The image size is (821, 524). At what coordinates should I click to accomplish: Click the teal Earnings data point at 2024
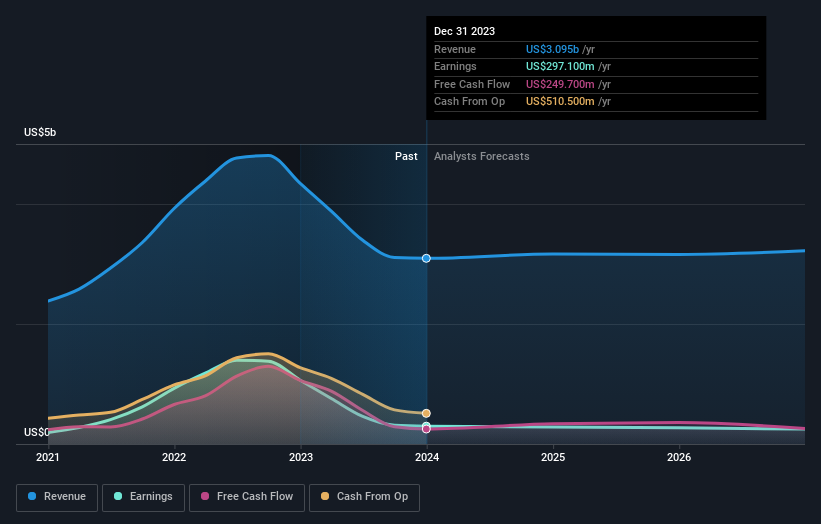coord(426,425)
